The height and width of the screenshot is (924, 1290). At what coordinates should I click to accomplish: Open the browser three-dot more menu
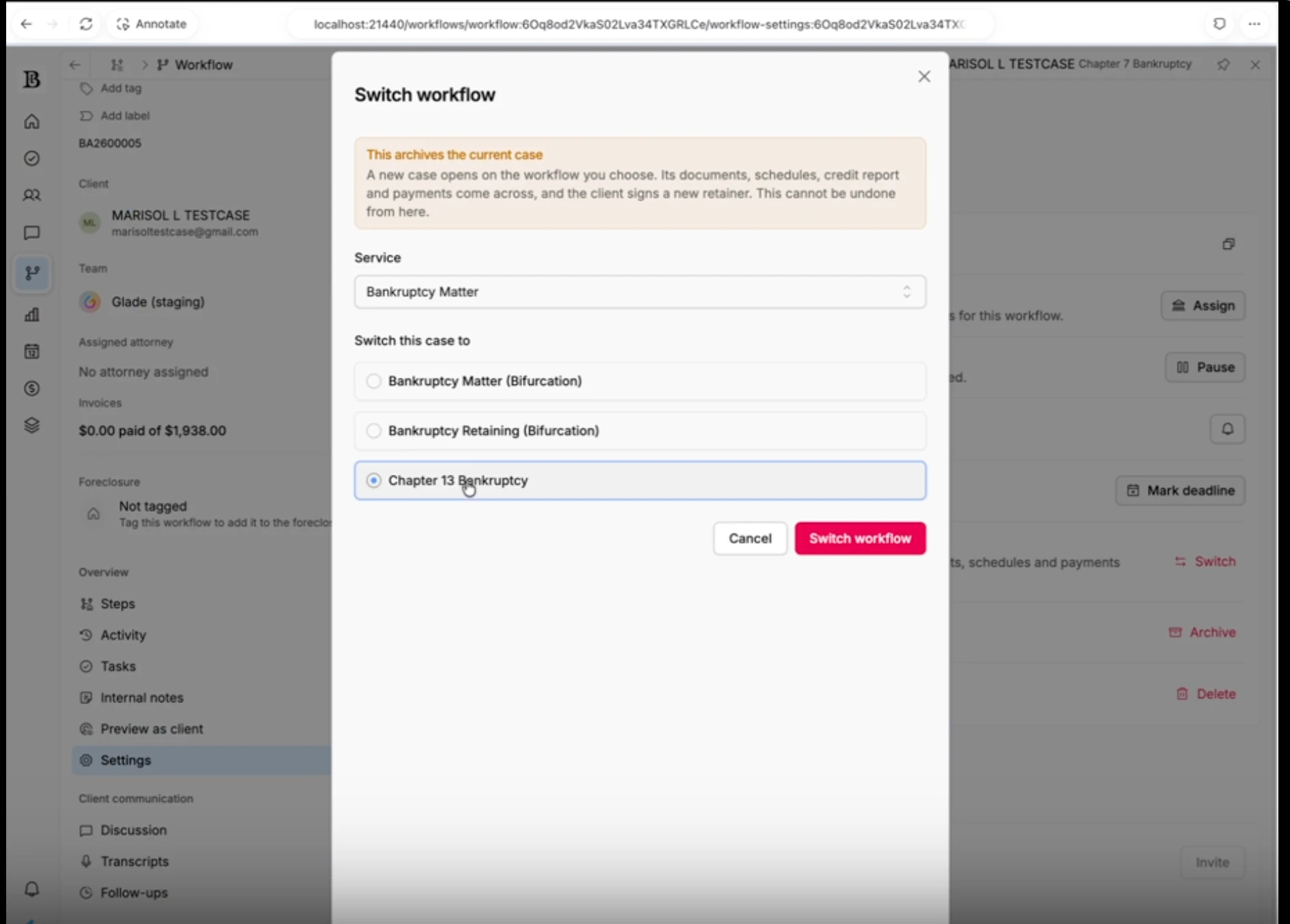coord(1255,24)
